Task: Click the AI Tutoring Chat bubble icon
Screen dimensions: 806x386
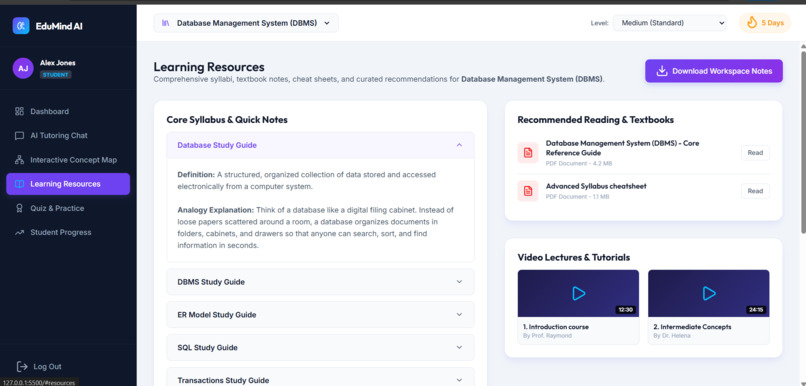Action: click(20, 136)
